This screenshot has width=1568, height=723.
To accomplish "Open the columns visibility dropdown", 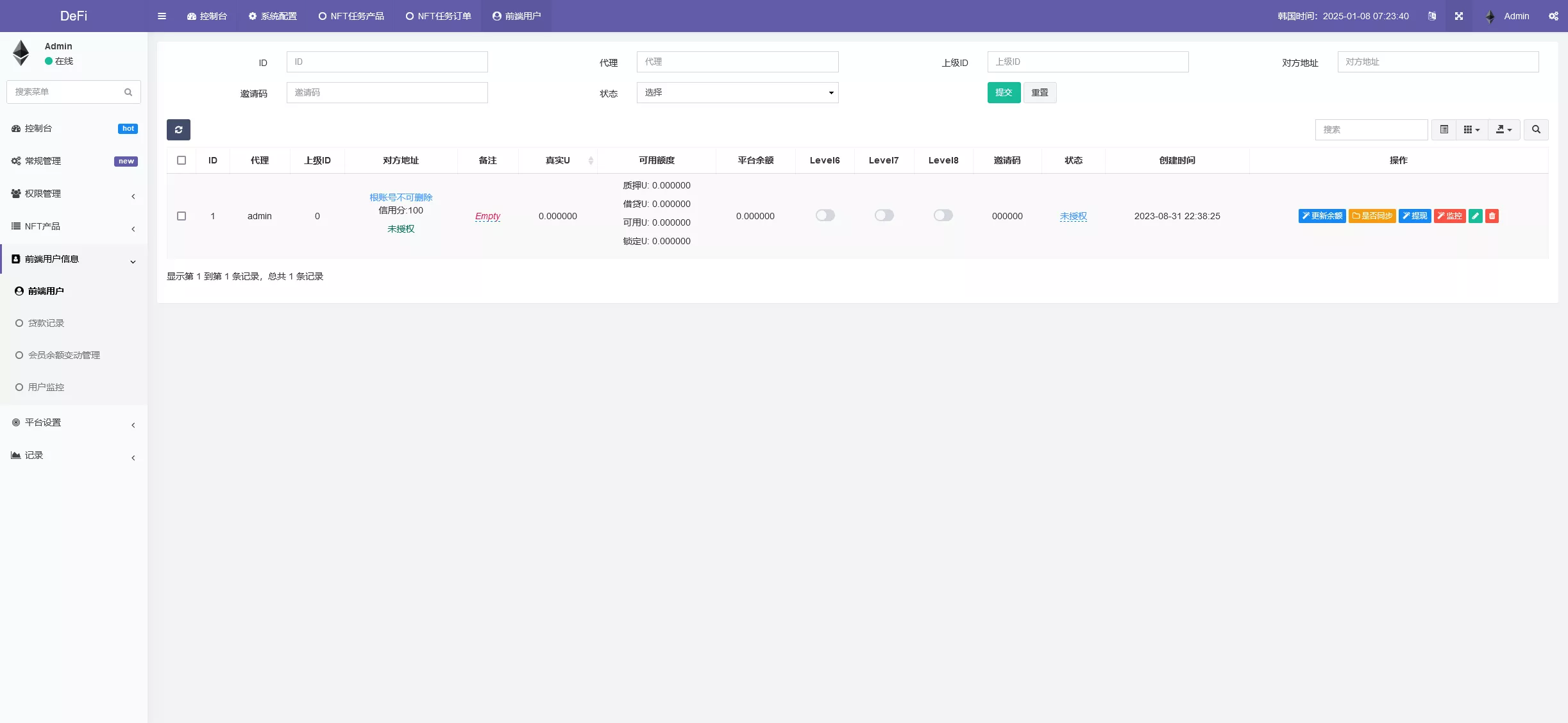I will 1471,129.
